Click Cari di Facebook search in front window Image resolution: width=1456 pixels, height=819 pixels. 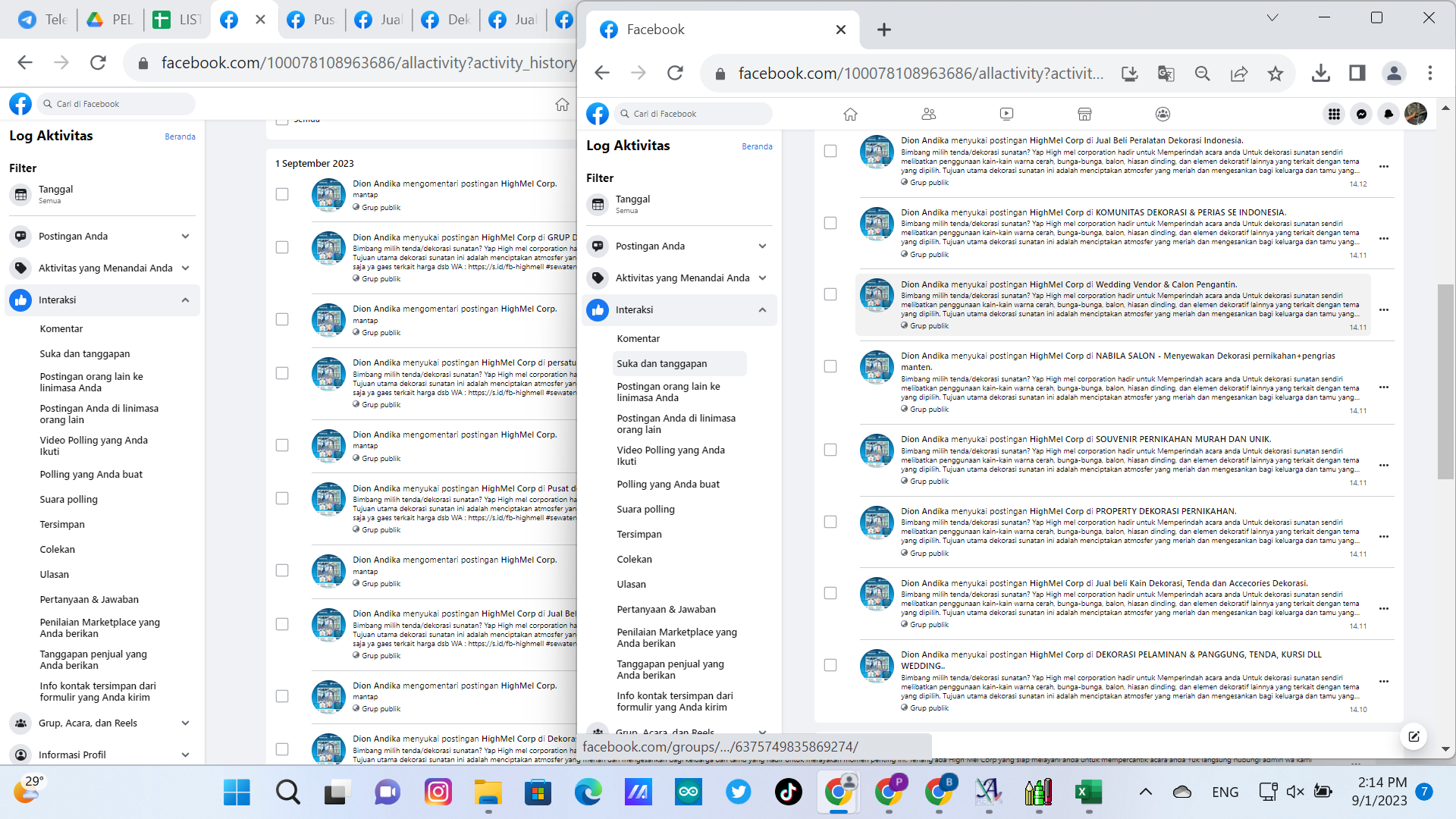click(x=693, y=114)
